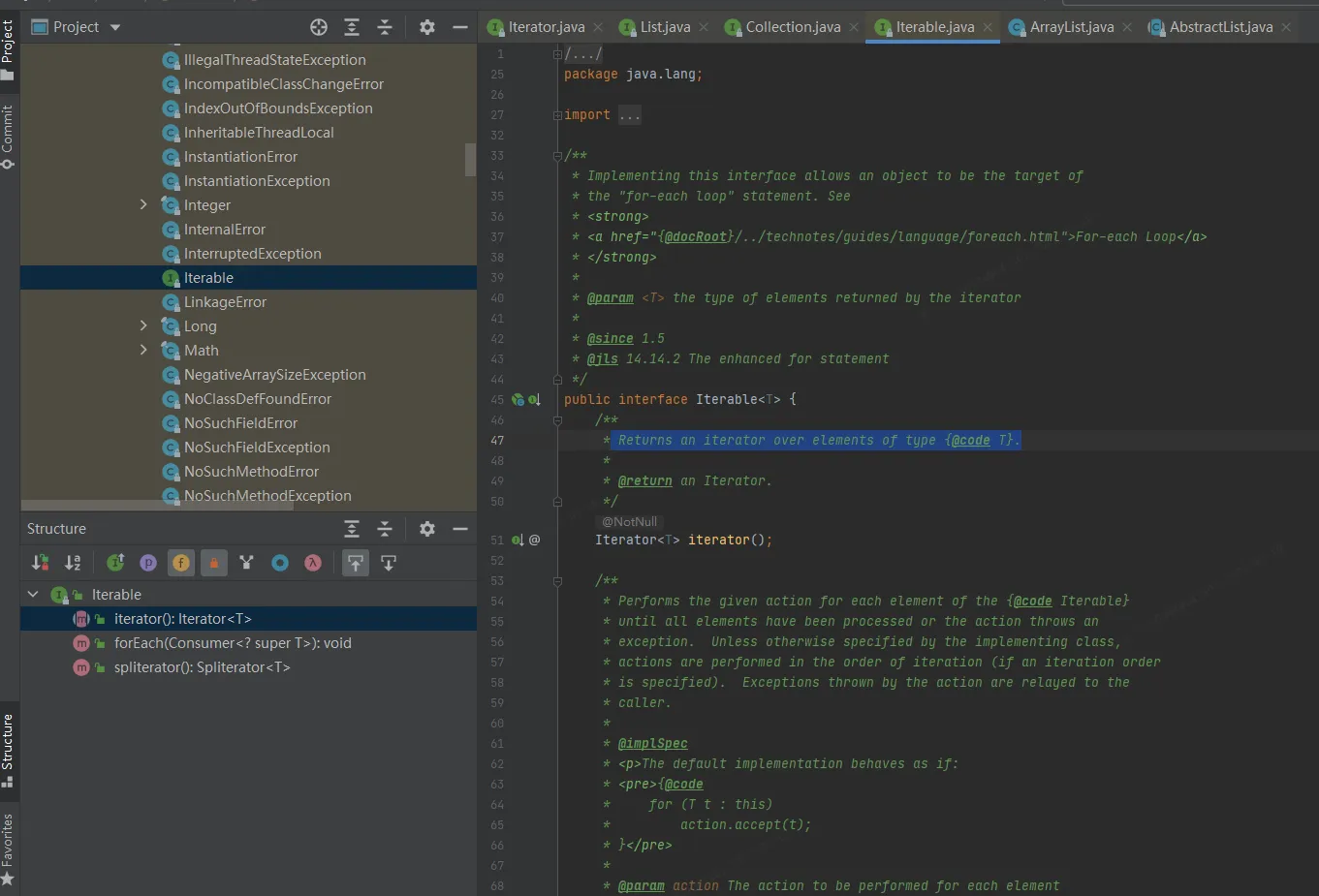Click Autoscroll to Source icon in Structure toolbar
The height and width of the screenshot is (896, 1319).
(x=356, y=563)
